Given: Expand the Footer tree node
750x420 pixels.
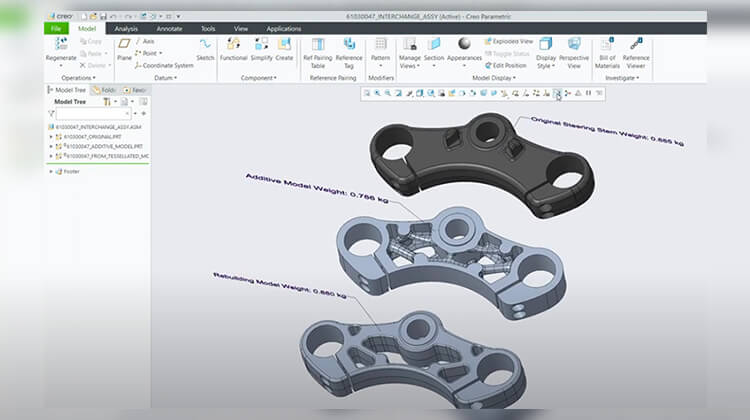Looking at the screenshot, I should pos(52,171).
